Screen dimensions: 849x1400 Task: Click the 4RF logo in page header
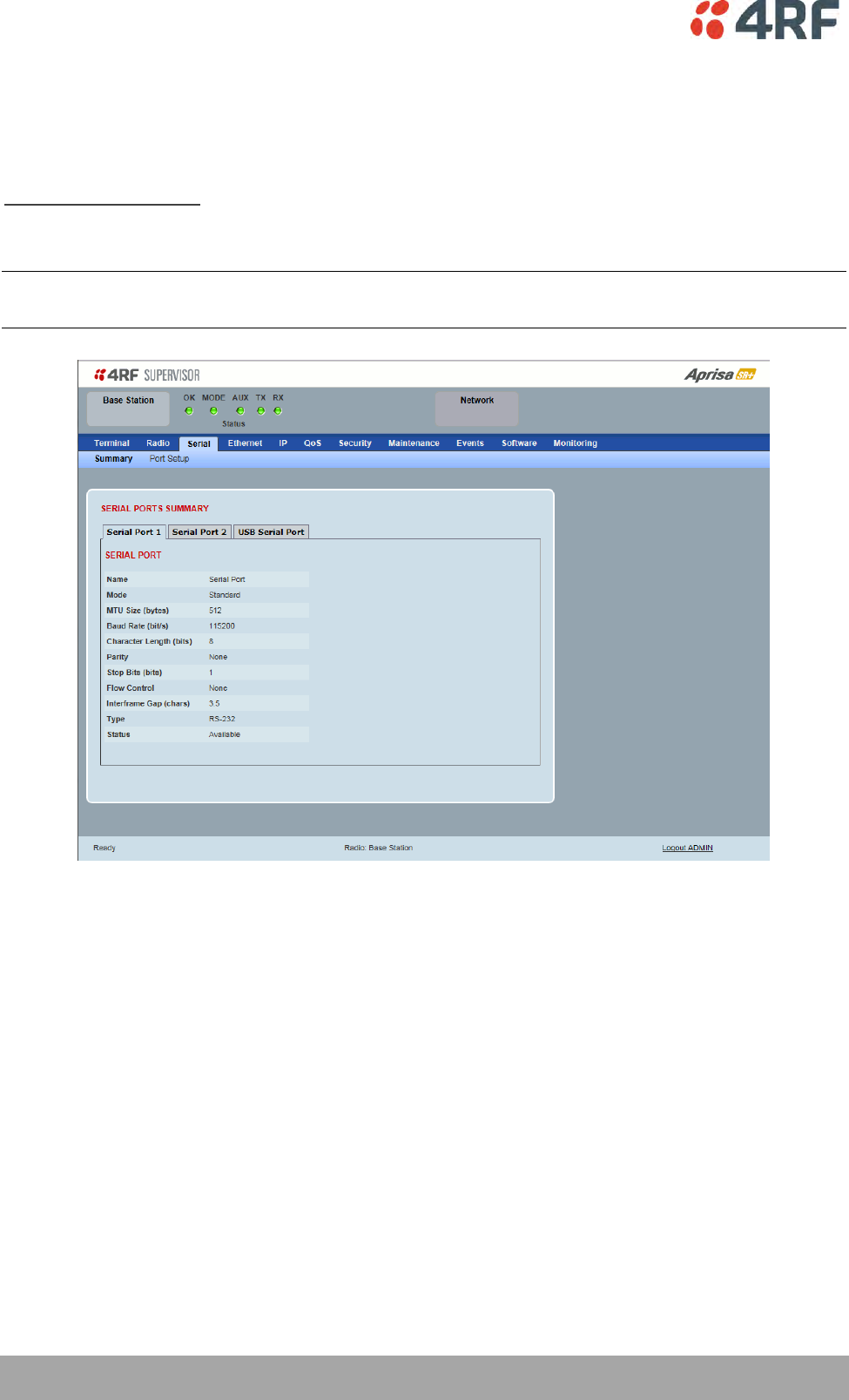tap(764, 20)
